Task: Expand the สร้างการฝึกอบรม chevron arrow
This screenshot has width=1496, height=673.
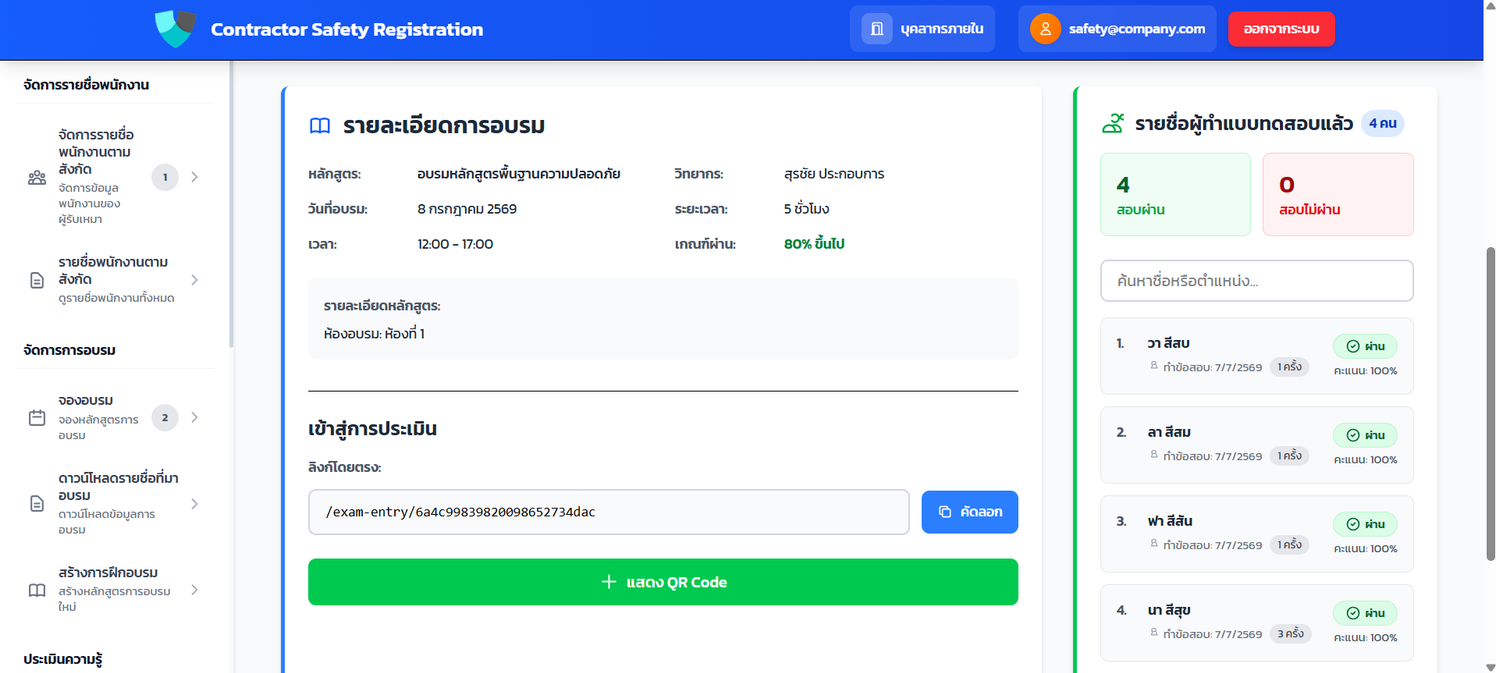Action: pos(194,590)
